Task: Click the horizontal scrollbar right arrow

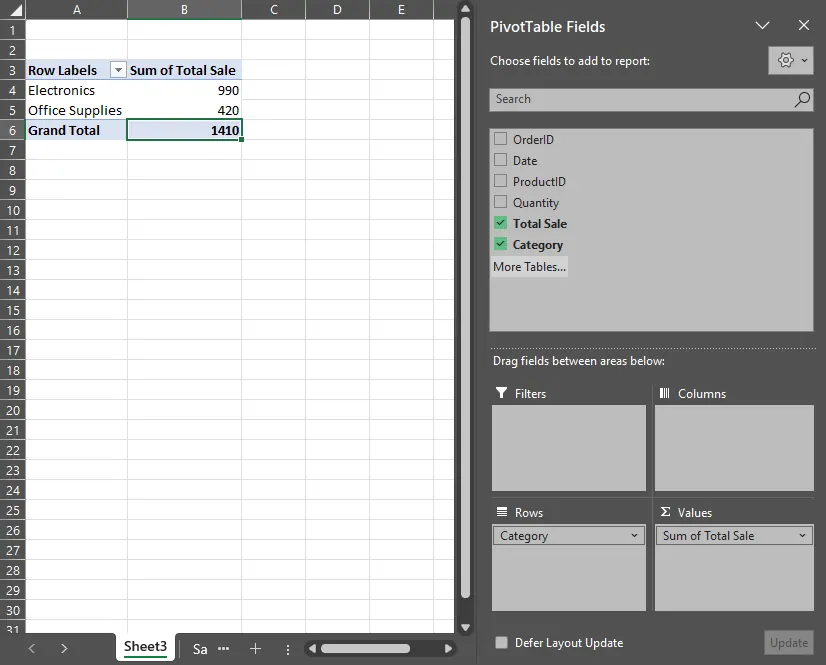Action: click(449, 649)
